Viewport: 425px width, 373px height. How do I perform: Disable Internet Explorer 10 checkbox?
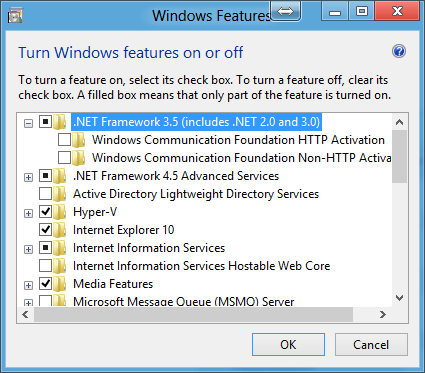point(45,230)
